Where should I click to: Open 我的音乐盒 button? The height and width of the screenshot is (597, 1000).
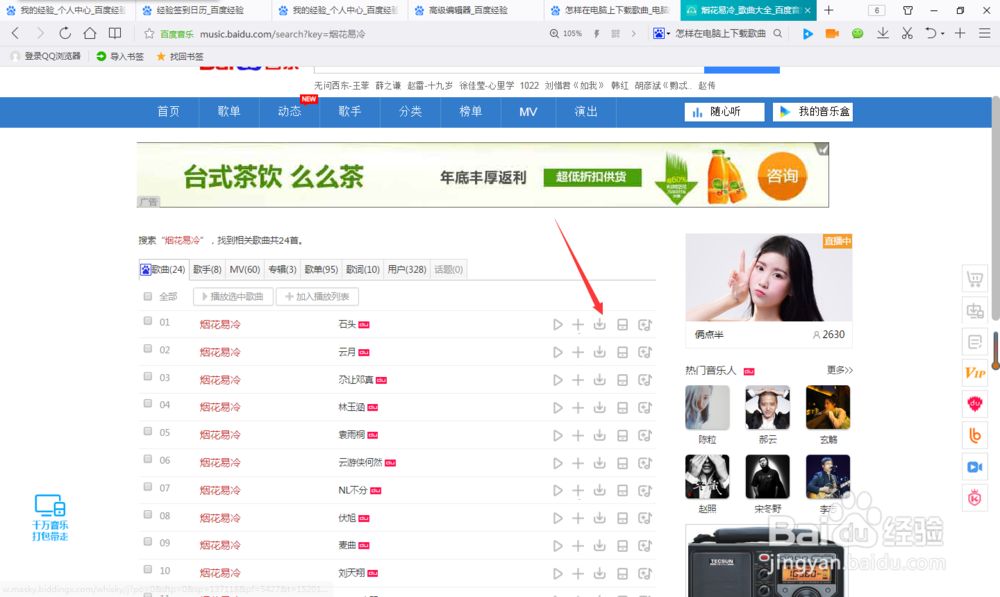[x=813, y=112]
